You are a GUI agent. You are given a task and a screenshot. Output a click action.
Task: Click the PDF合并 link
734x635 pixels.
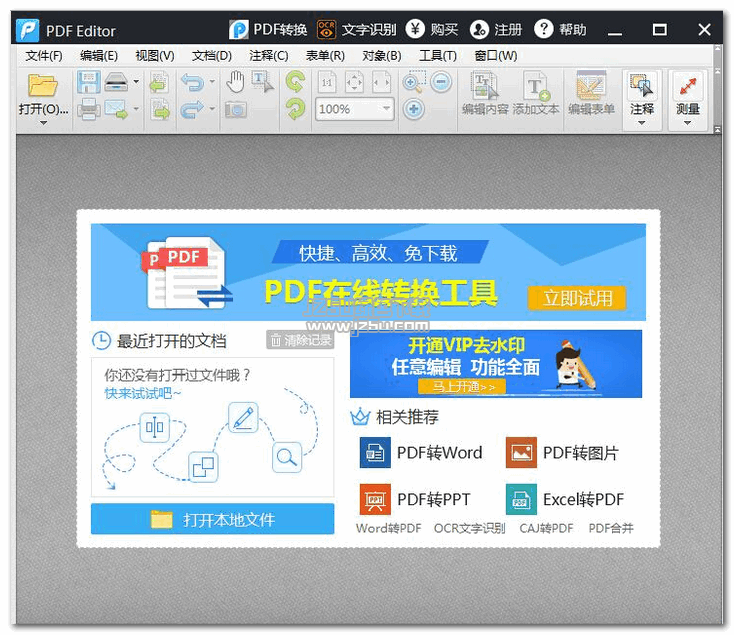click(x=611, y=528)
